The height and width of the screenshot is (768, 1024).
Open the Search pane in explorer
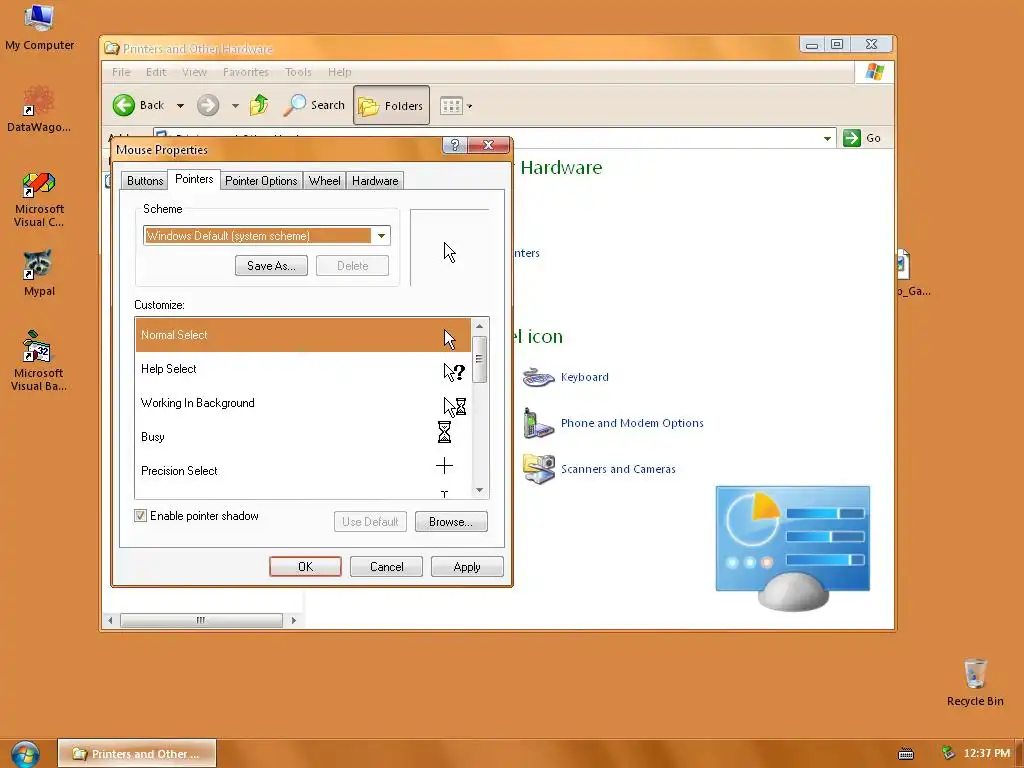[314, 105]
